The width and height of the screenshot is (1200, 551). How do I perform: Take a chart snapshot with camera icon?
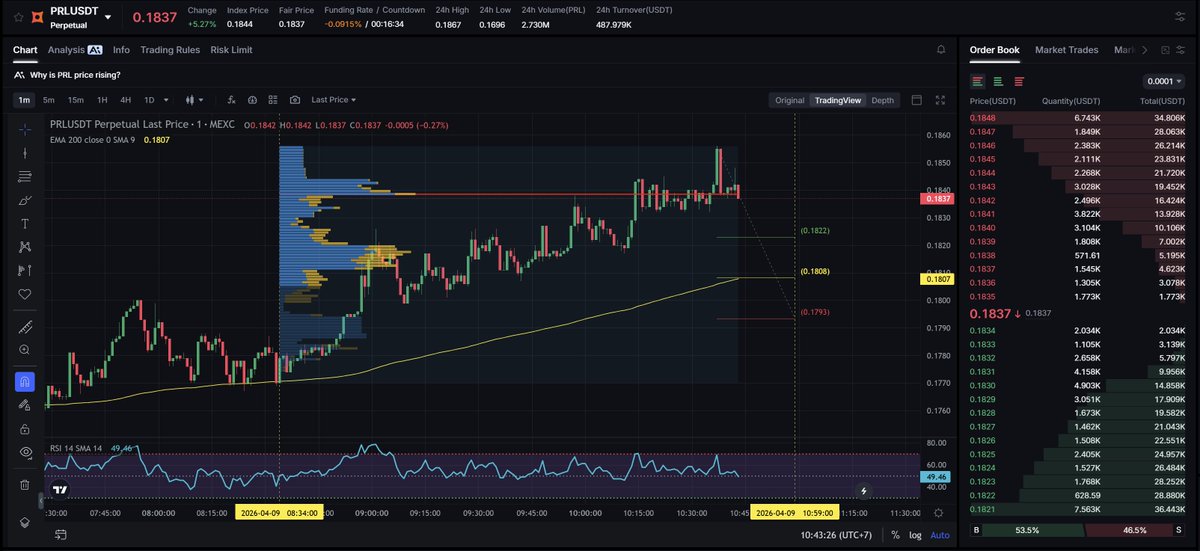(x=294, y=100)
